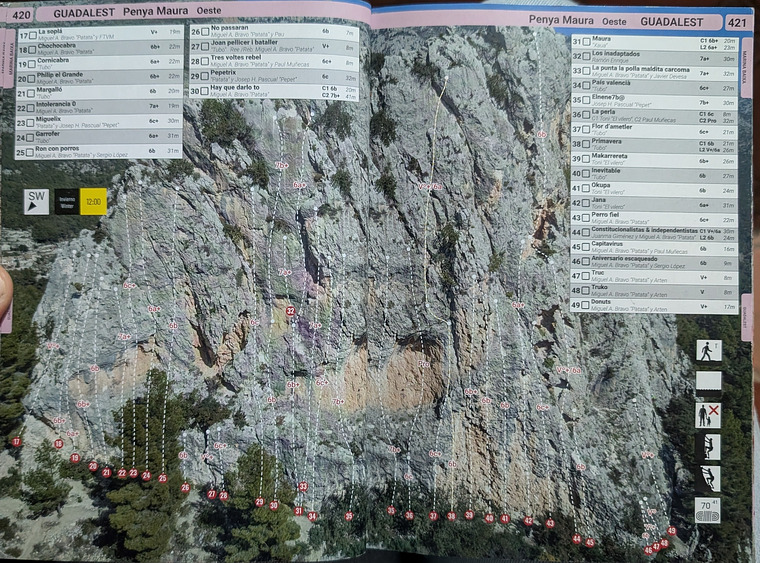Click the red route 32 marker on the cliff

[x=290, y=311]
